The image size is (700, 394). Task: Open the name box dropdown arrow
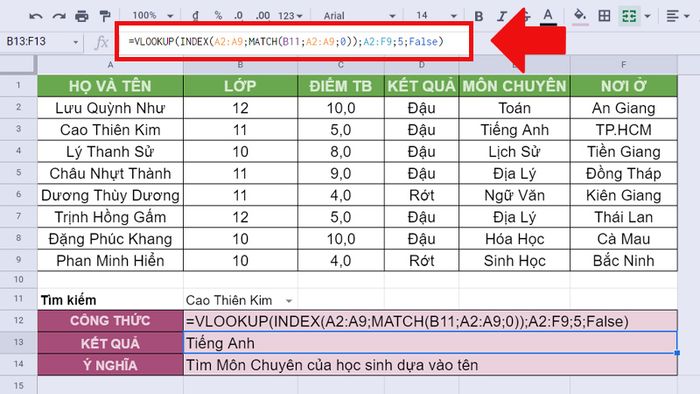click(75, 42)
